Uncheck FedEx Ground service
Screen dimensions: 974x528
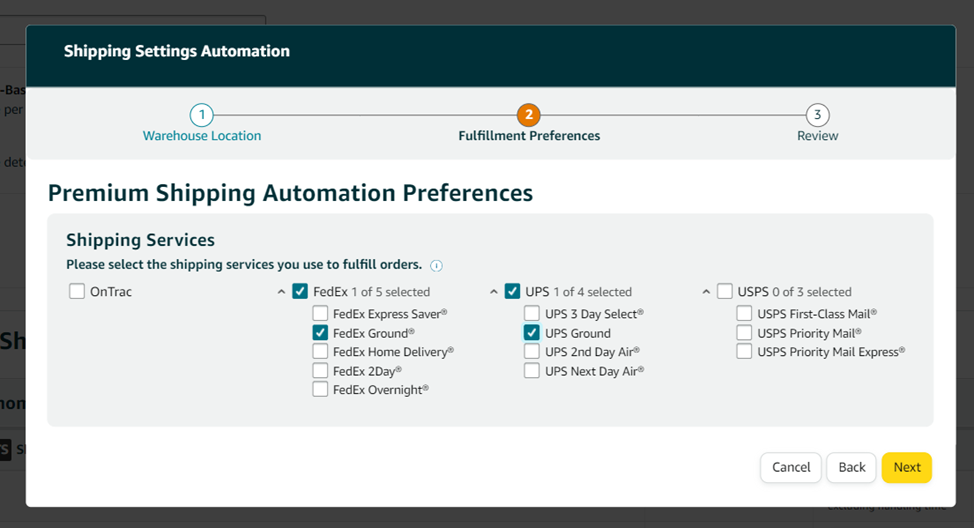point(320,333)
